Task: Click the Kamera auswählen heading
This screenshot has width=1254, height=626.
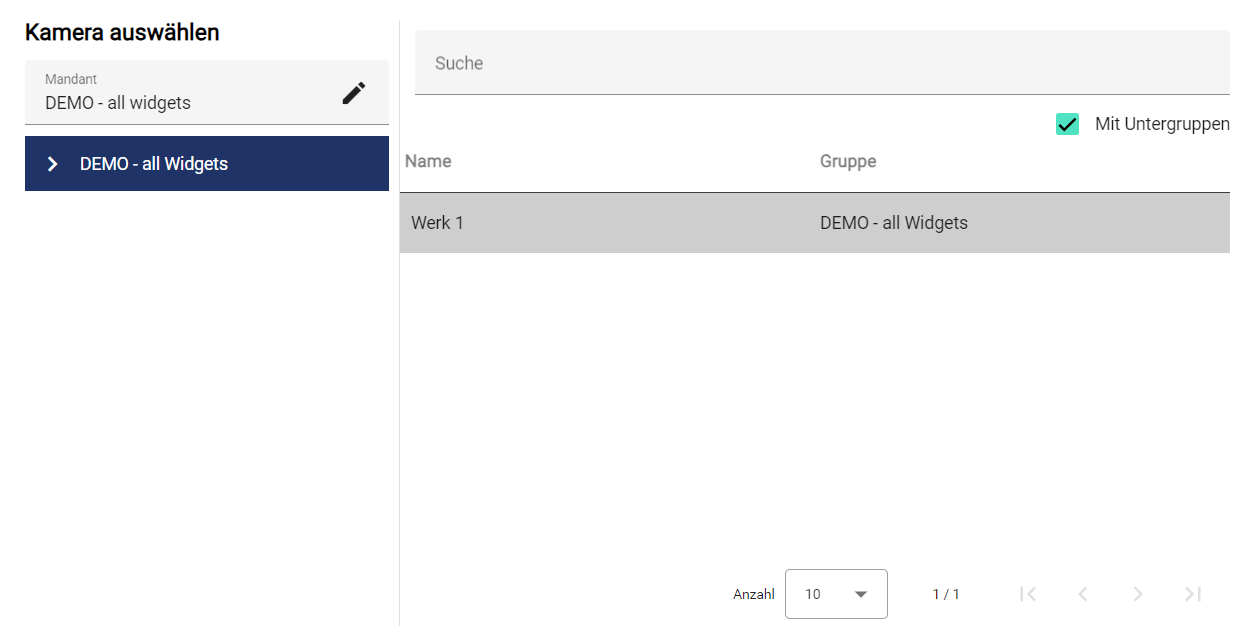Action: click(122, 32)
